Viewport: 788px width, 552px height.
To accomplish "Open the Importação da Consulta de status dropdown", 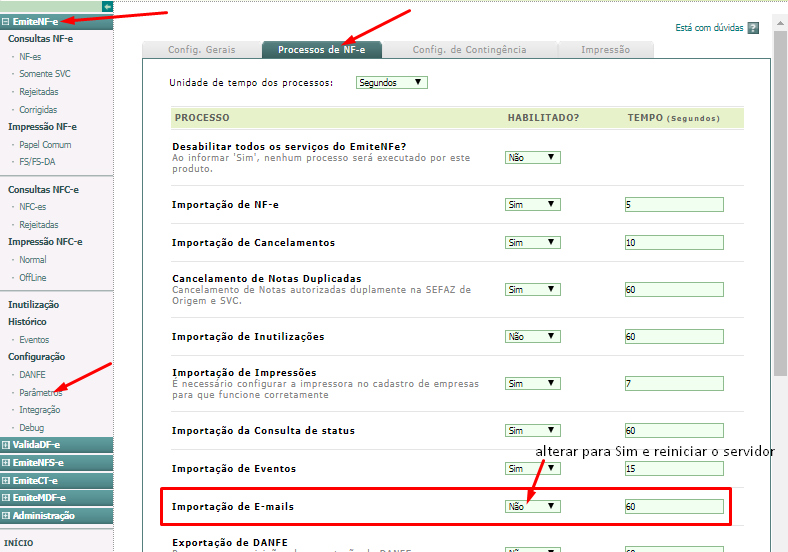I will (533, 431).
